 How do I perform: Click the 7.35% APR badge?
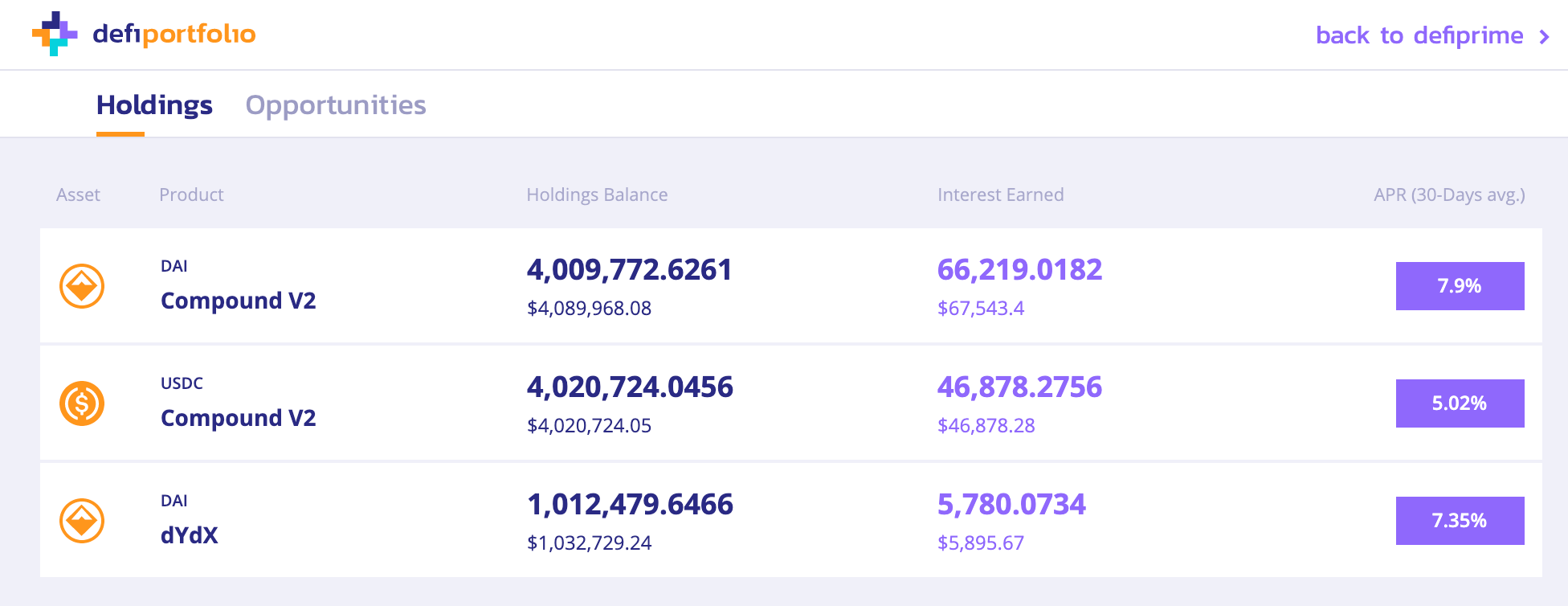1460,521
